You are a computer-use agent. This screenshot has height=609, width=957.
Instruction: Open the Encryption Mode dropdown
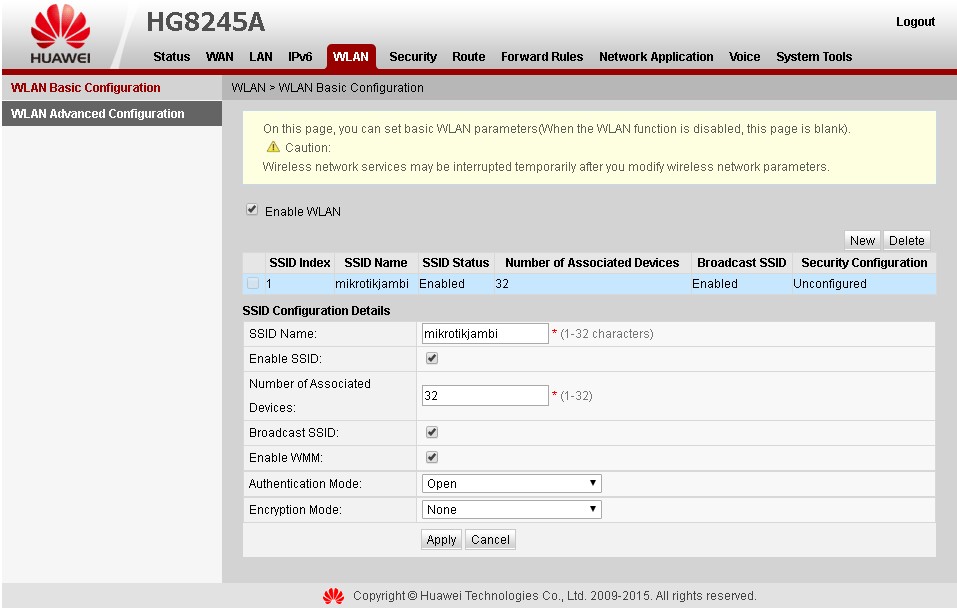[x=511, y=510]
